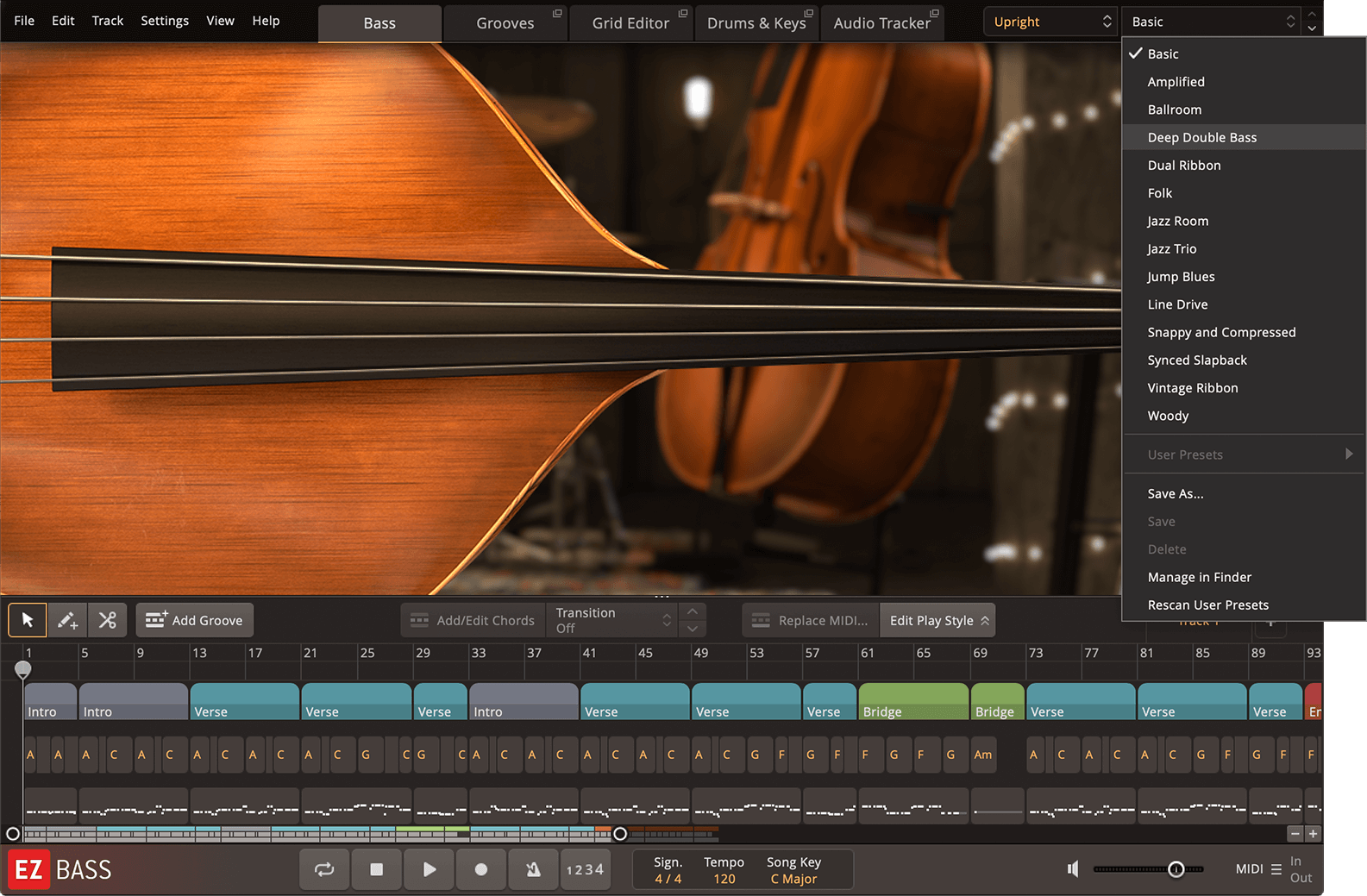This screenshot has width=1367, height=896.
Task: Switch to the Grooves tab
Action: point(505,23)
